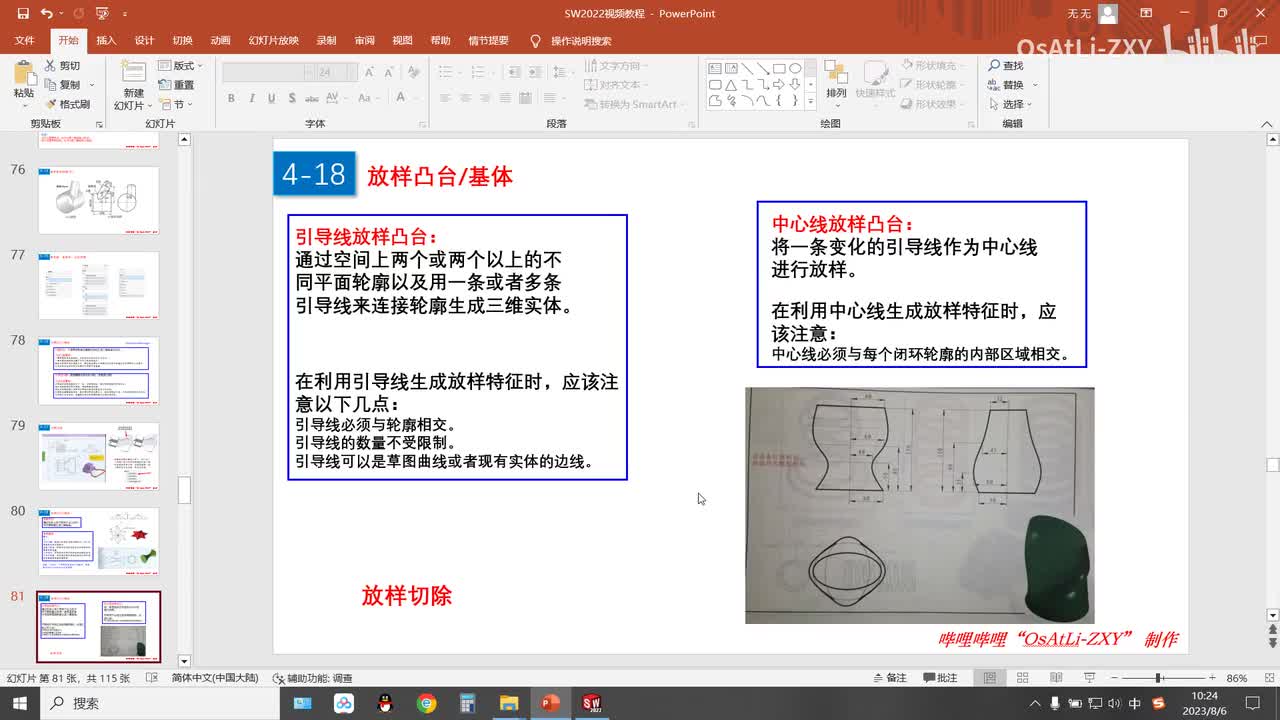The width and height of the screenshot is (1280, 720).
Task: Click the undo arrow in quick access toolbar
Action: (47, 14)
